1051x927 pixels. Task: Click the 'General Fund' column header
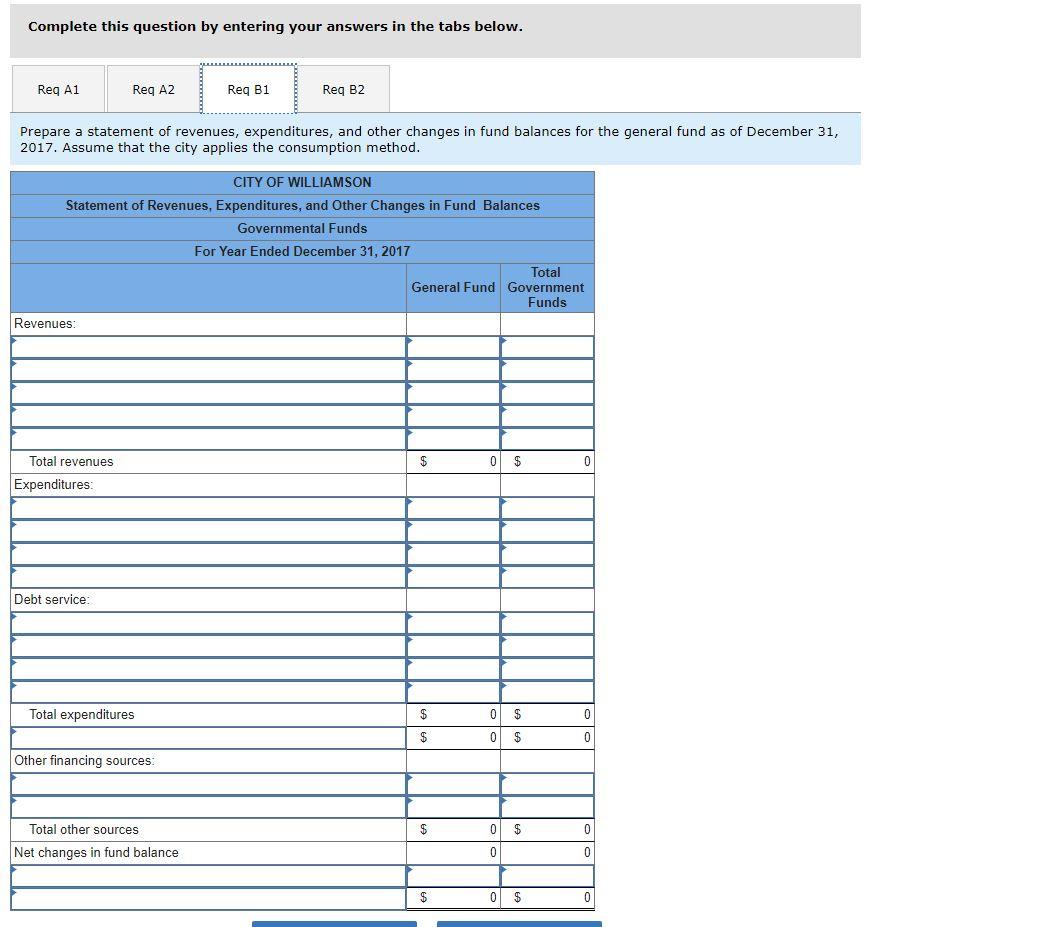pos(453,288)
